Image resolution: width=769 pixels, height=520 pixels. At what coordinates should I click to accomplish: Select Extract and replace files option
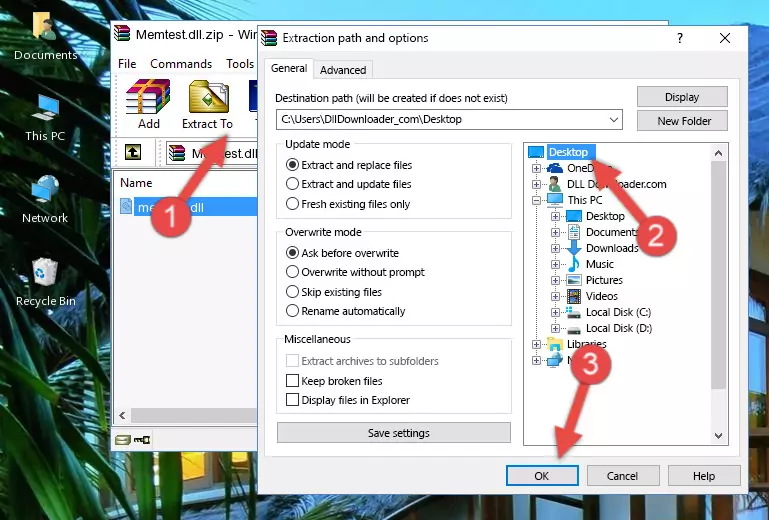tap(349, 165)
